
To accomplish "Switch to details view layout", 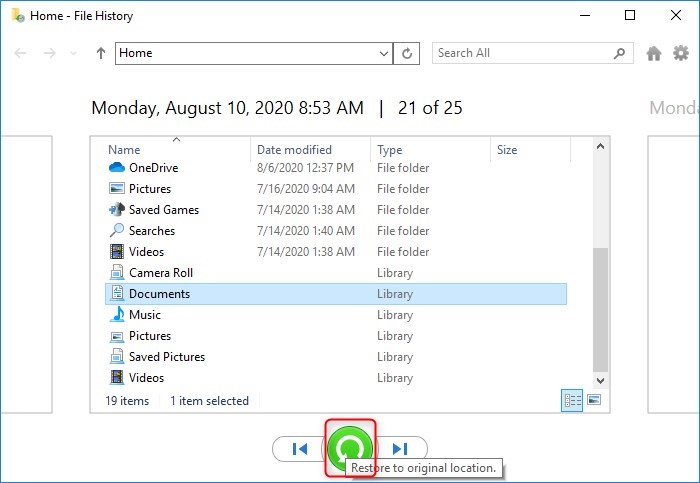I will pos(573,400).
